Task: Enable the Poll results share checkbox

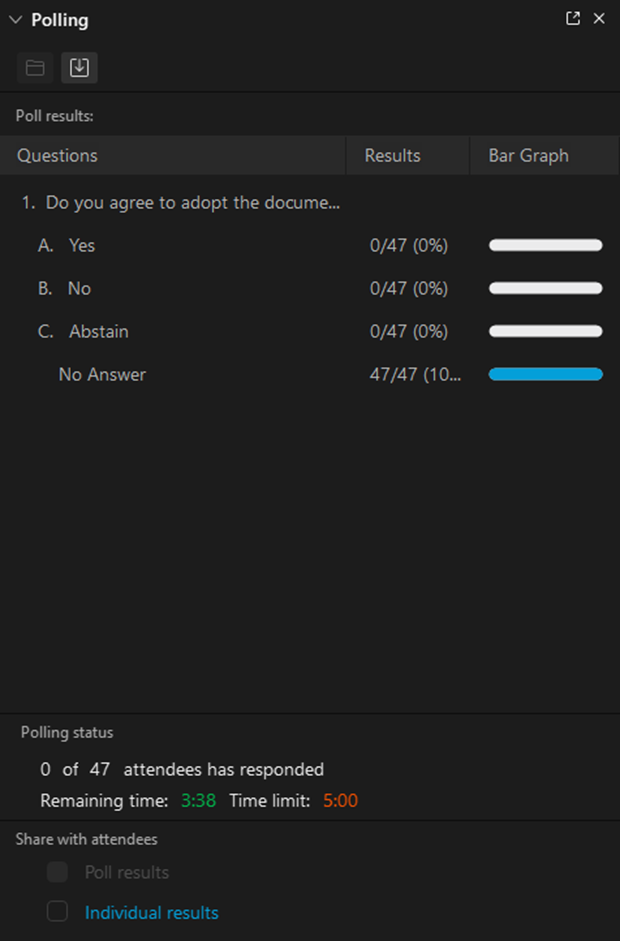Action: point(58,872)
